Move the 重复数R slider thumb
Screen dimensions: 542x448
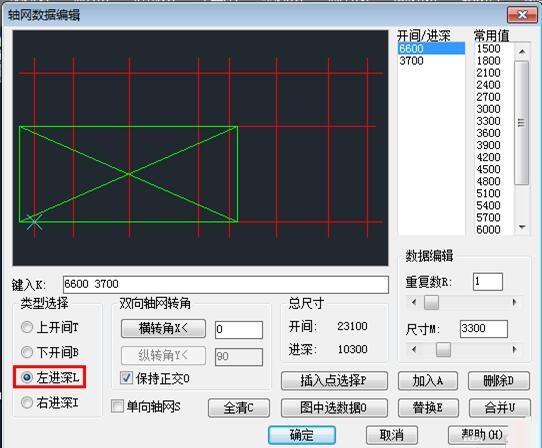pos(431,302)
